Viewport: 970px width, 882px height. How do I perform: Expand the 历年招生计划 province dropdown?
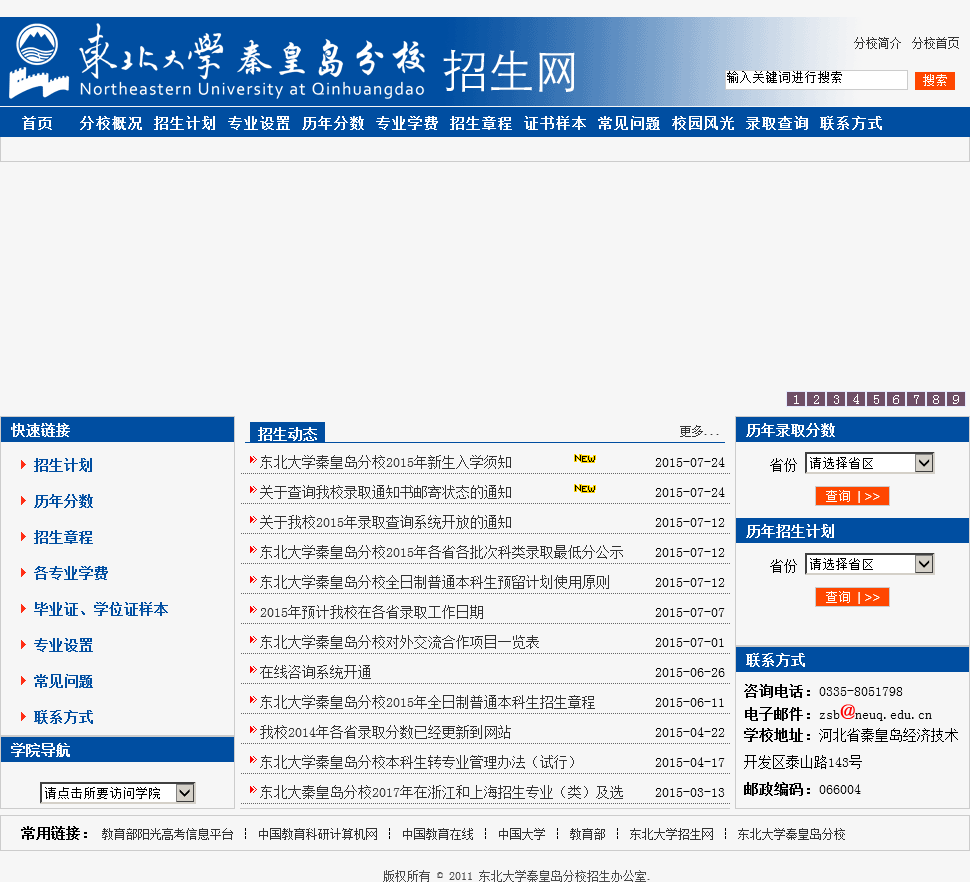[x=869, y=564]
